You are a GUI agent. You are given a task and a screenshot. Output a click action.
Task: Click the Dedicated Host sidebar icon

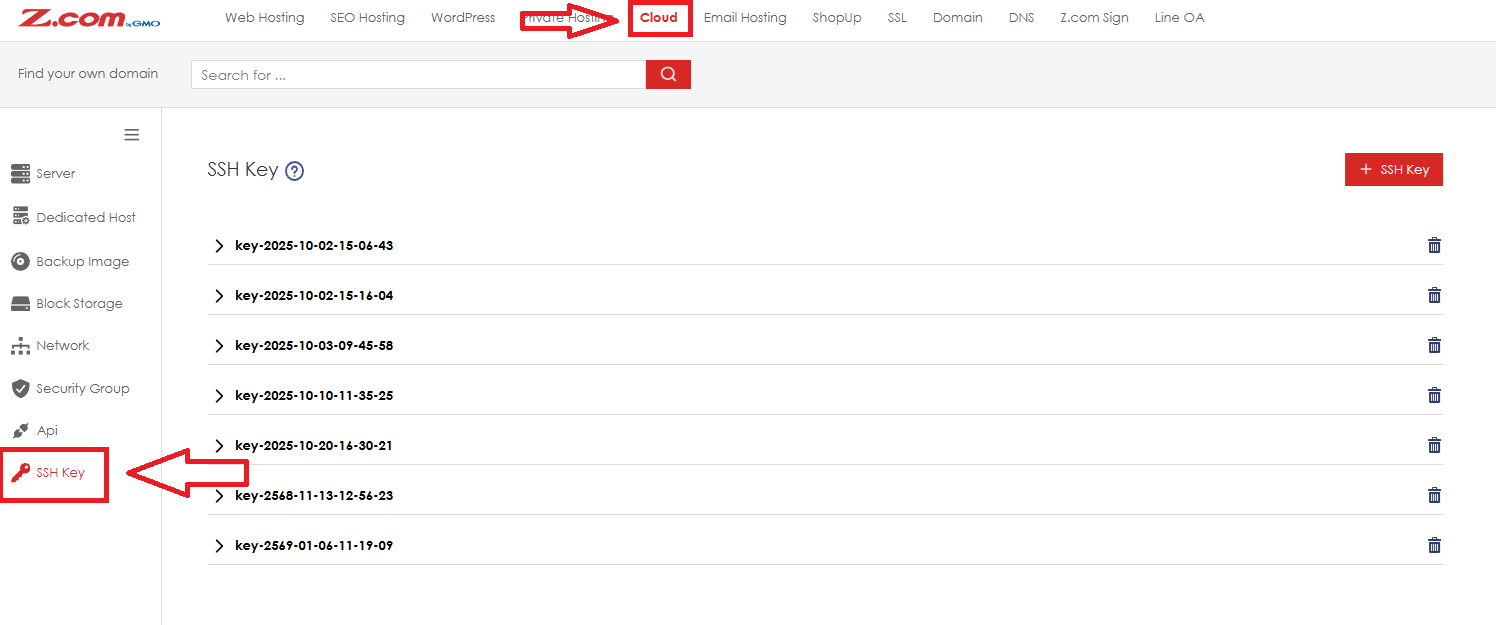click(x=20, y=217)
